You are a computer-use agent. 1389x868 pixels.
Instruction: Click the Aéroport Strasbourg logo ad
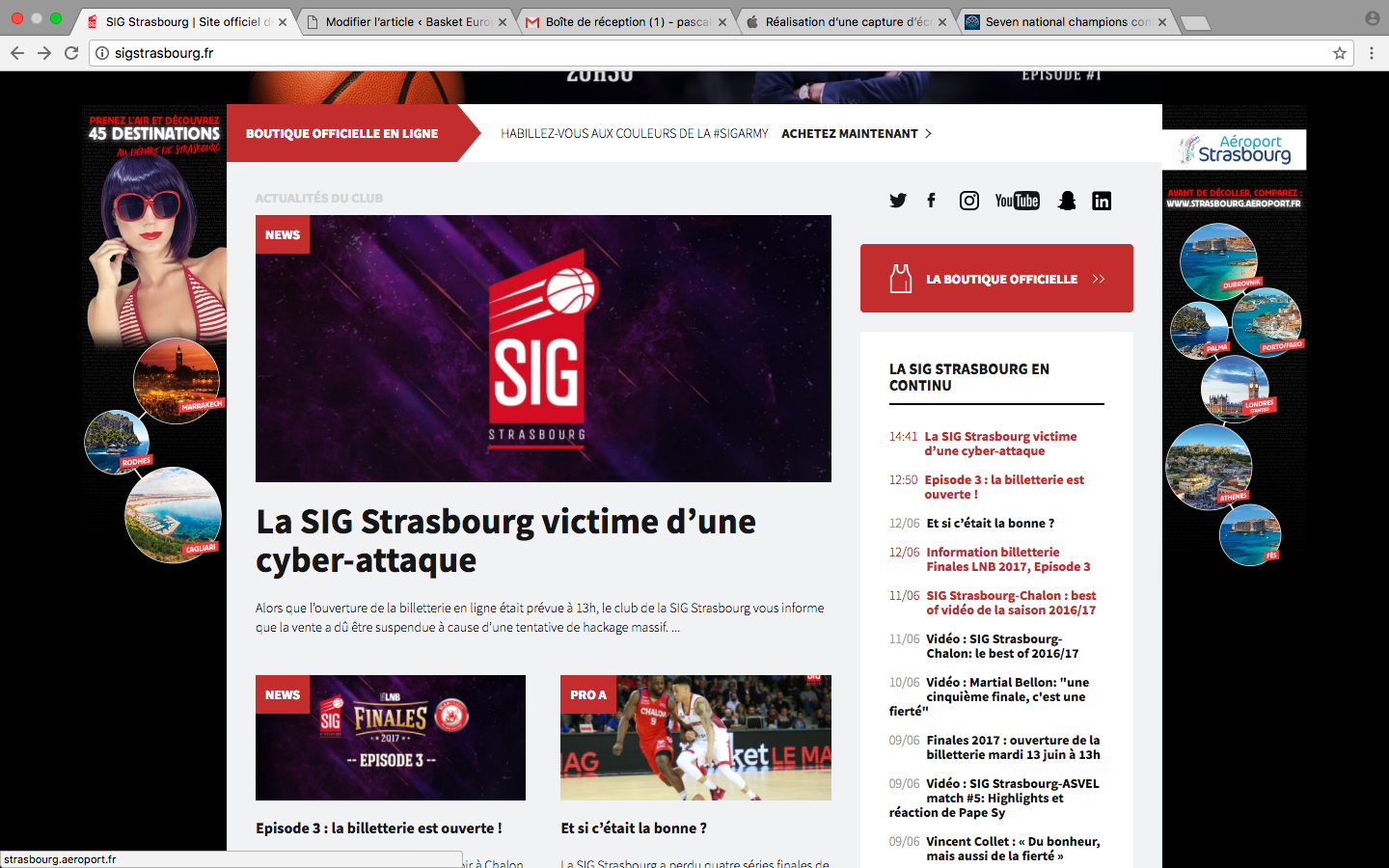coord(1235,149)
